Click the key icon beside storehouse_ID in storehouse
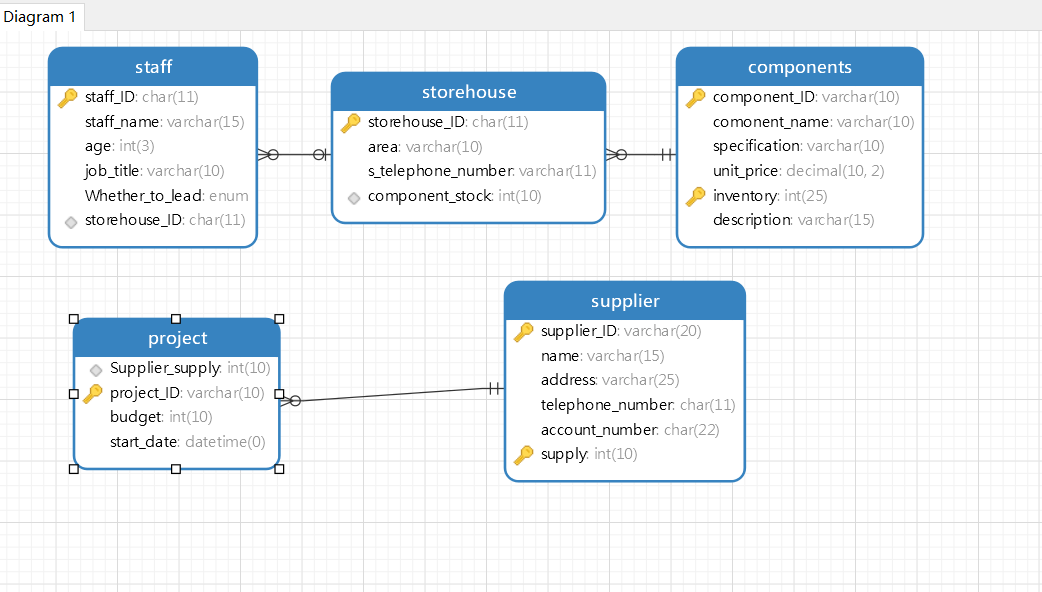1042x592 pixels. coord(350,123)
